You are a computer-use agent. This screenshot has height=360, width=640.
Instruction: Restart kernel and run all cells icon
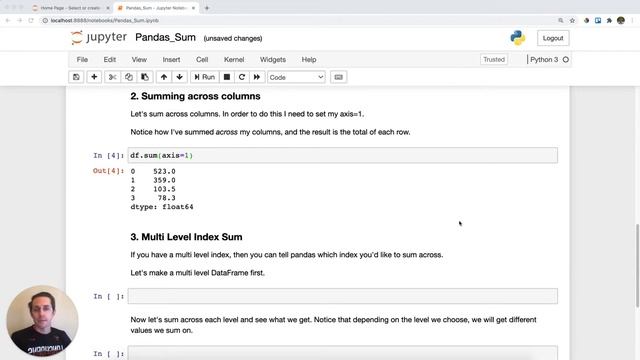pos(257,77)
